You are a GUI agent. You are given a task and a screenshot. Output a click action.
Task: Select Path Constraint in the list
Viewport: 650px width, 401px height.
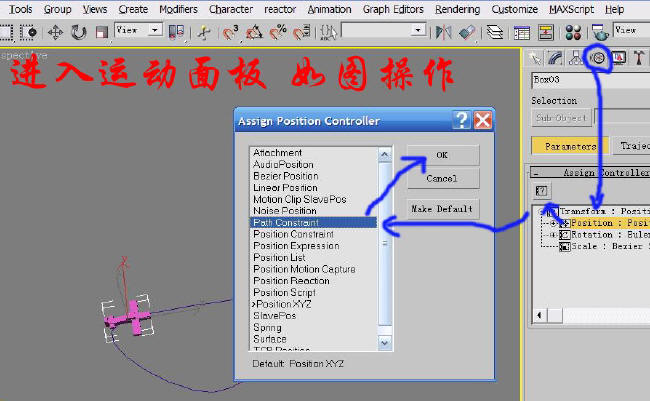click(x=313, y=223)
